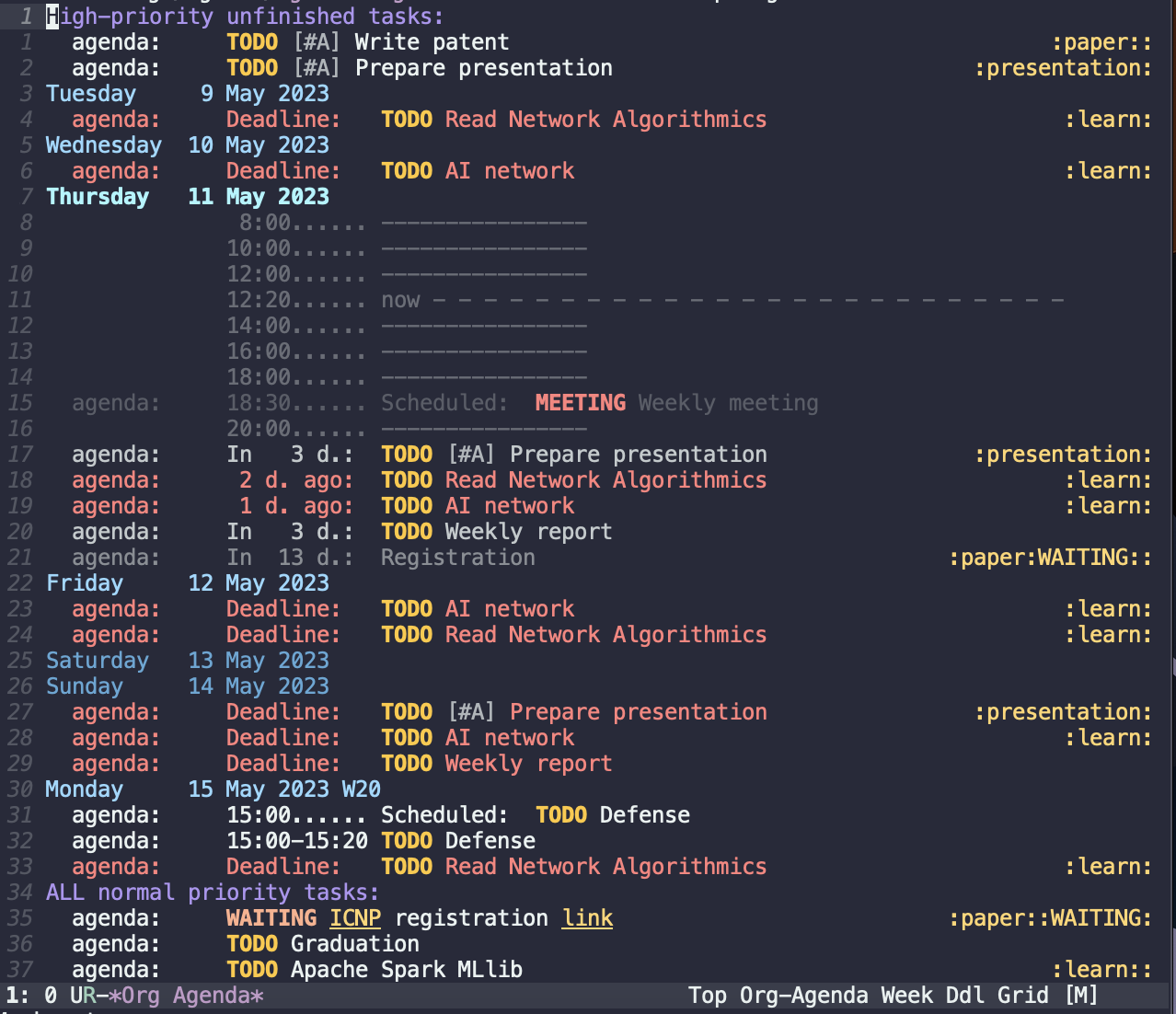Select the '1 d. ago: AI network' entry
This screenshot has height=1014, width=1176.
612,506
